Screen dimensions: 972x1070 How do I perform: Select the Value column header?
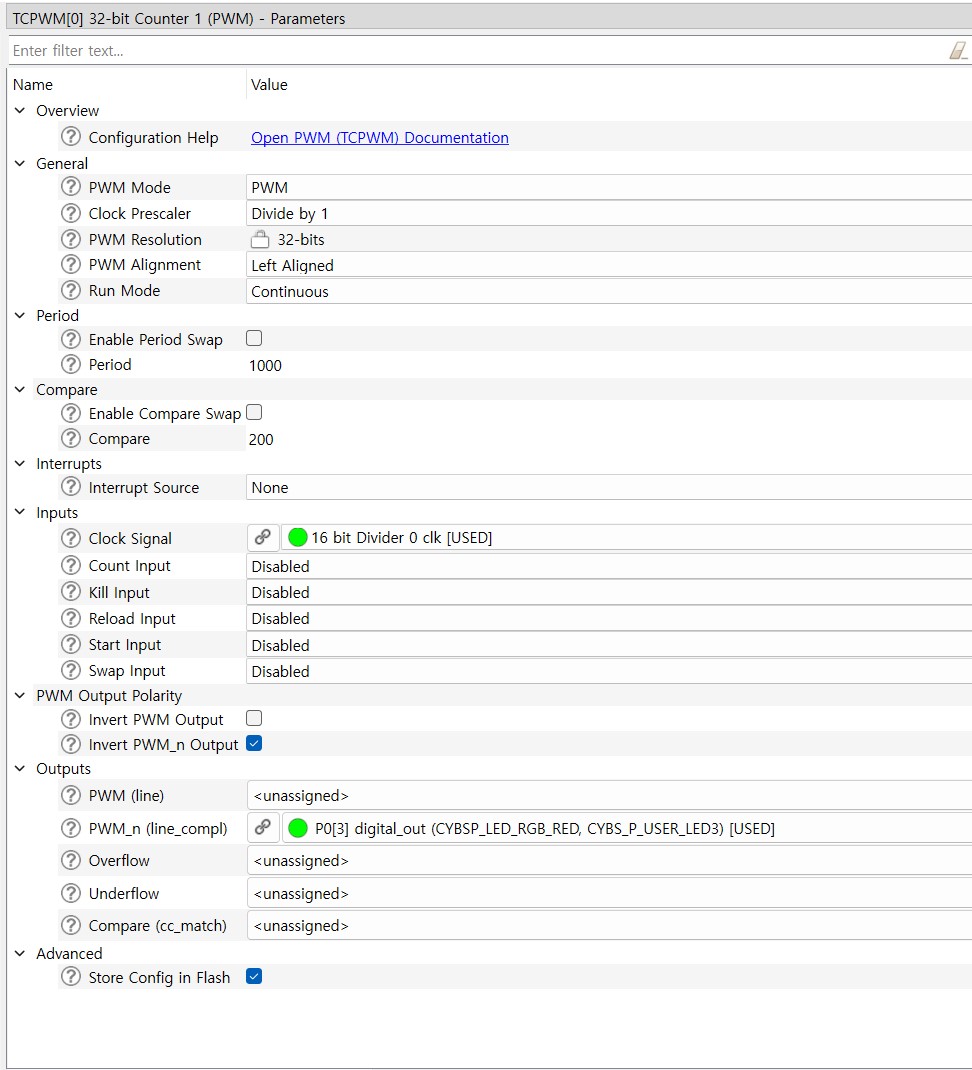(268, 85)
